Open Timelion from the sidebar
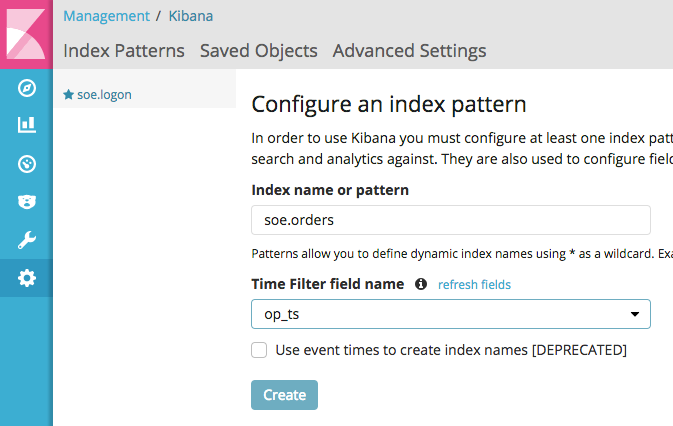This screenshot has height=426, width=673. pos(27,202)
